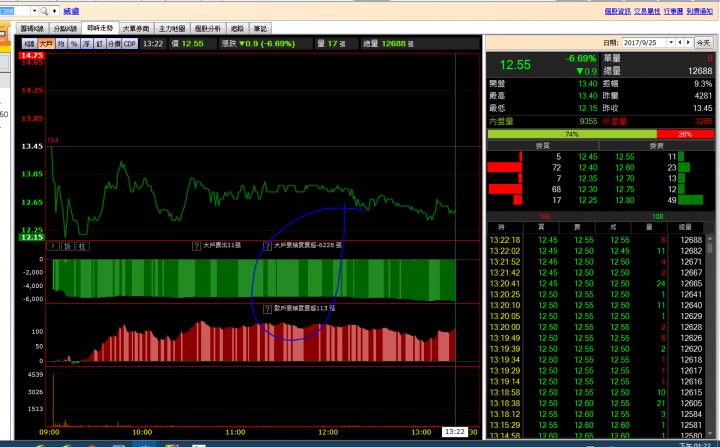Expand the date picker dropdown arrow
The width and height of the screenshot is (720, 447).
[x=671, y=42]
